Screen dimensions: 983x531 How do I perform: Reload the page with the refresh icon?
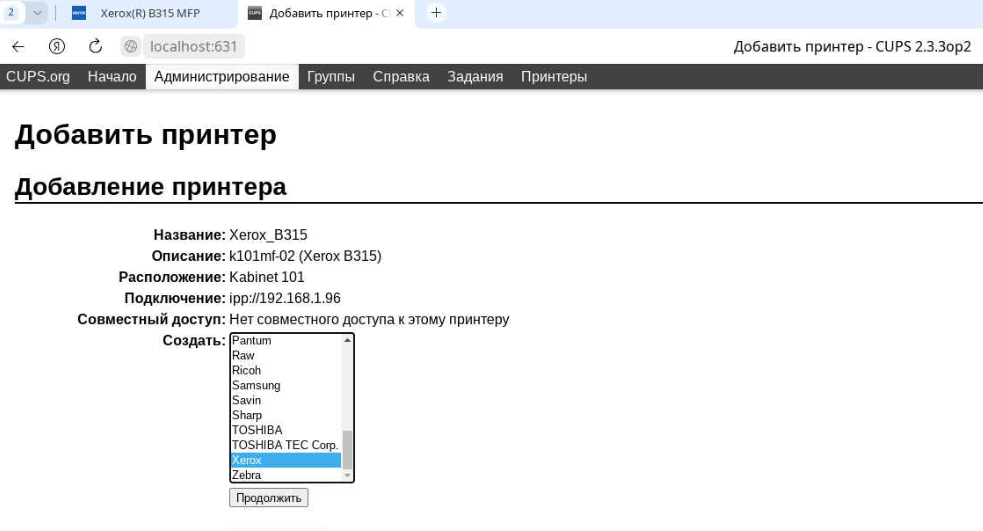[x=95, y=46]
